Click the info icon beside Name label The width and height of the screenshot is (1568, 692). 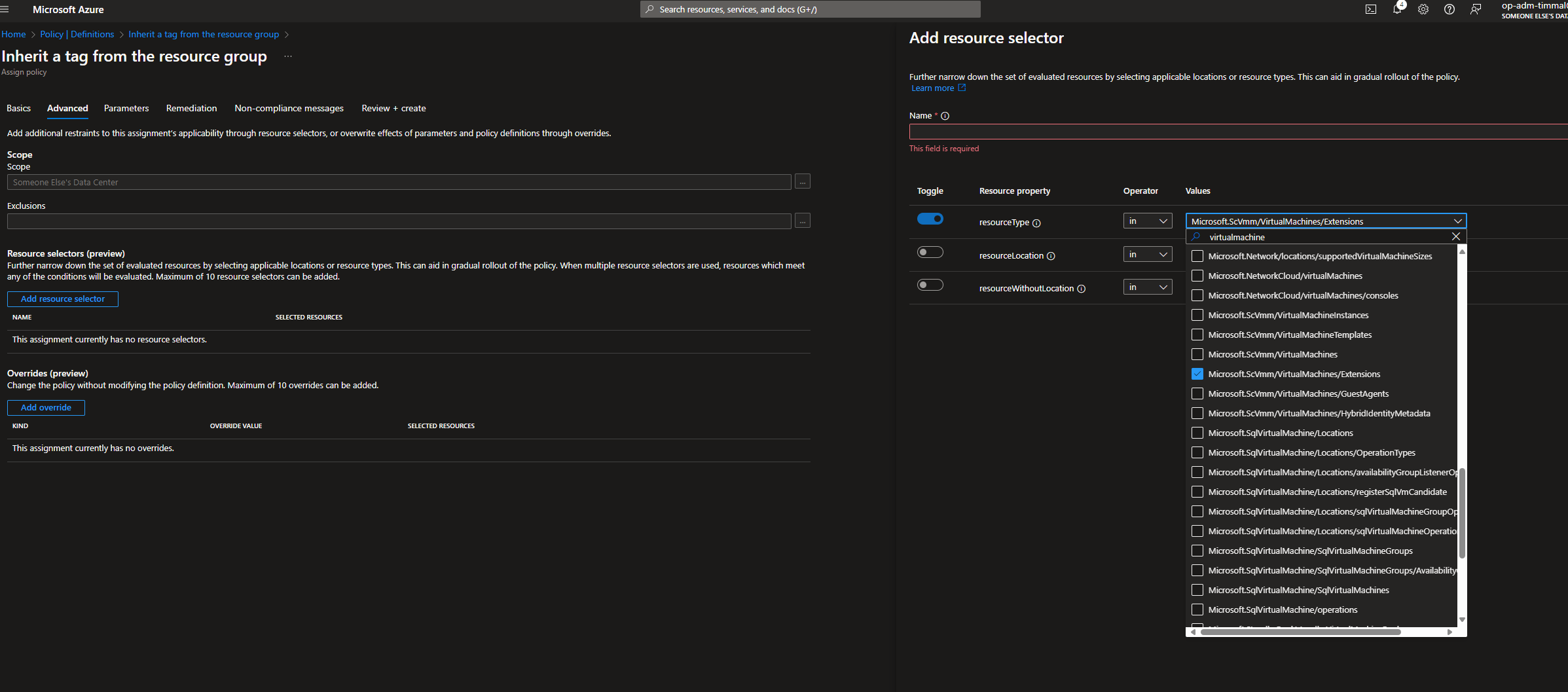[x=945, y=116]
